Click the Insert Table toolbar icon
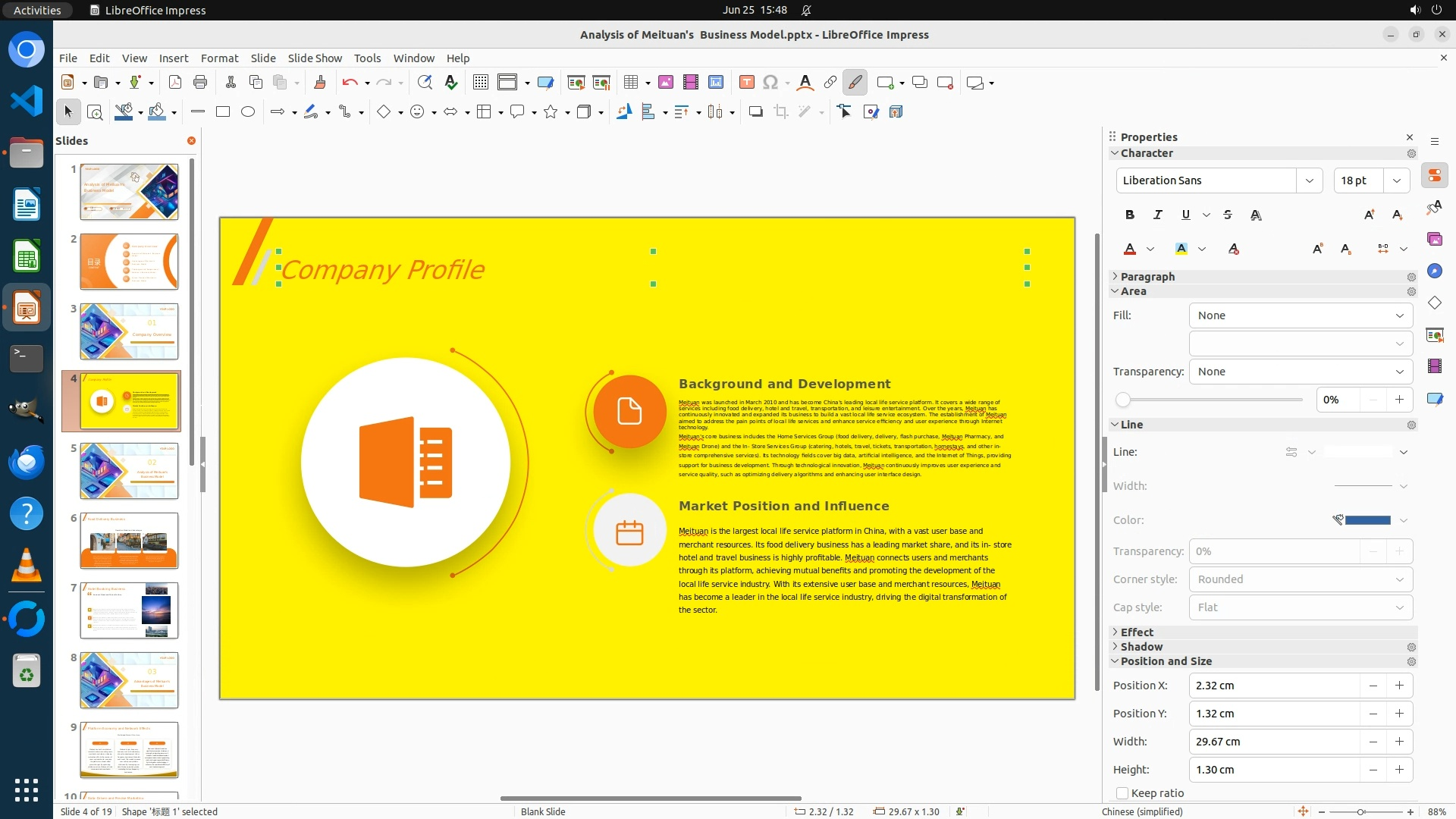1456x819 pixels. (629, 83)
